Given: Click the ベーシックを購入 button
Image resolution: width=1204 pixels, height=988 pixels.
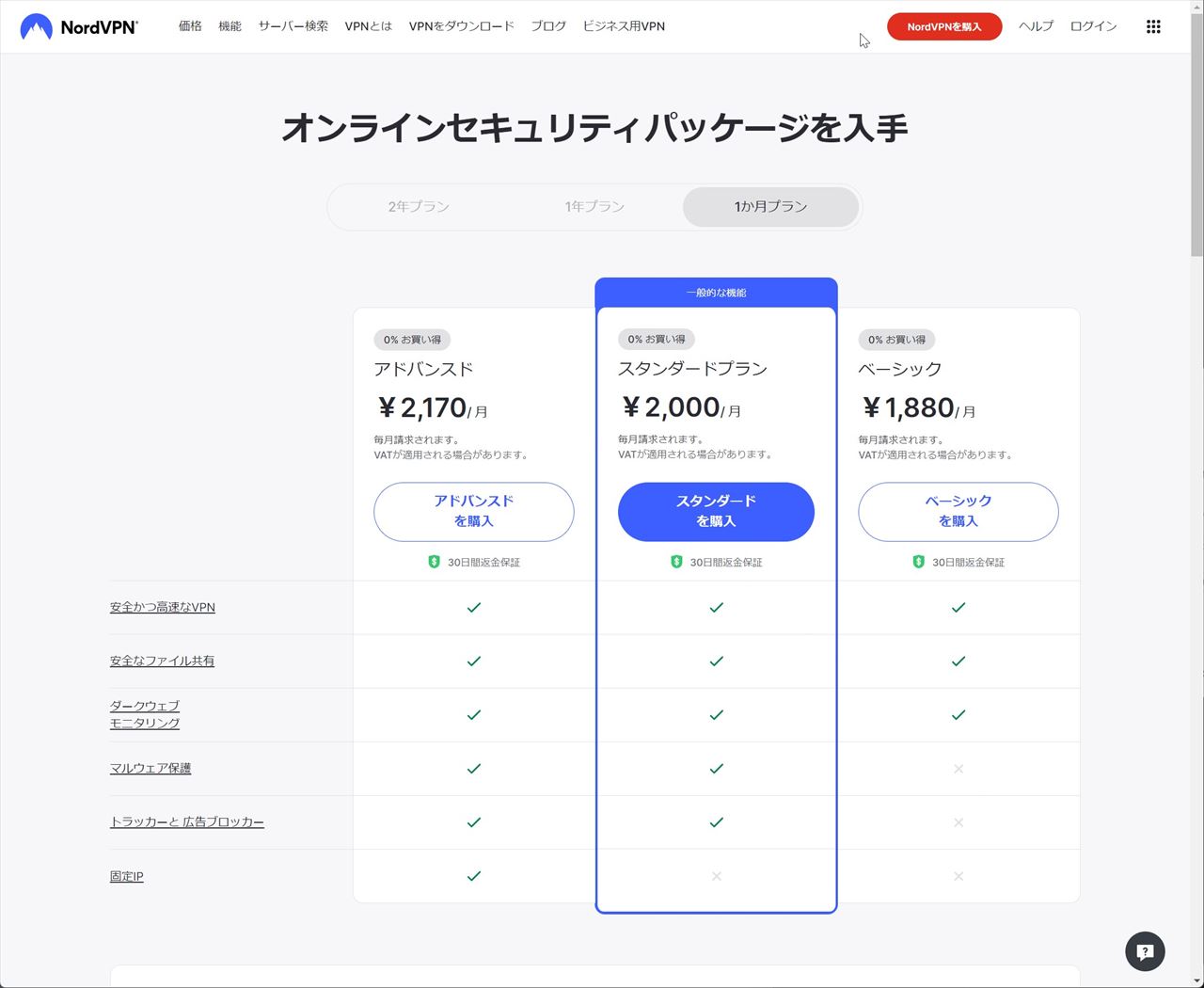Looking at the screenshot, I should [x=958, y=512].
